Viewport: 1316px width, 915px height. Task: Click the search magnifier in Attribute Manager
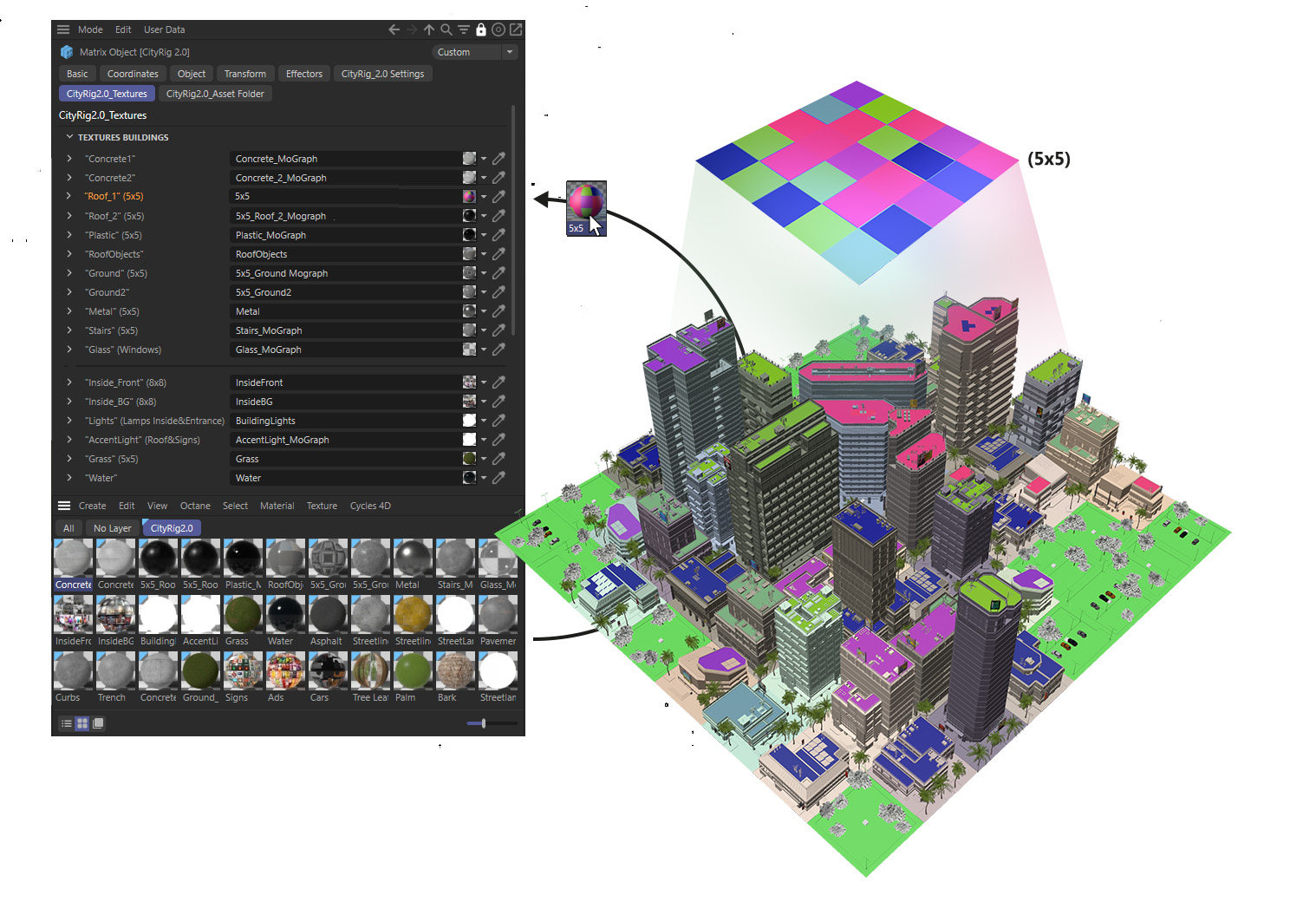pyautogui.click(x=446, y=29)
